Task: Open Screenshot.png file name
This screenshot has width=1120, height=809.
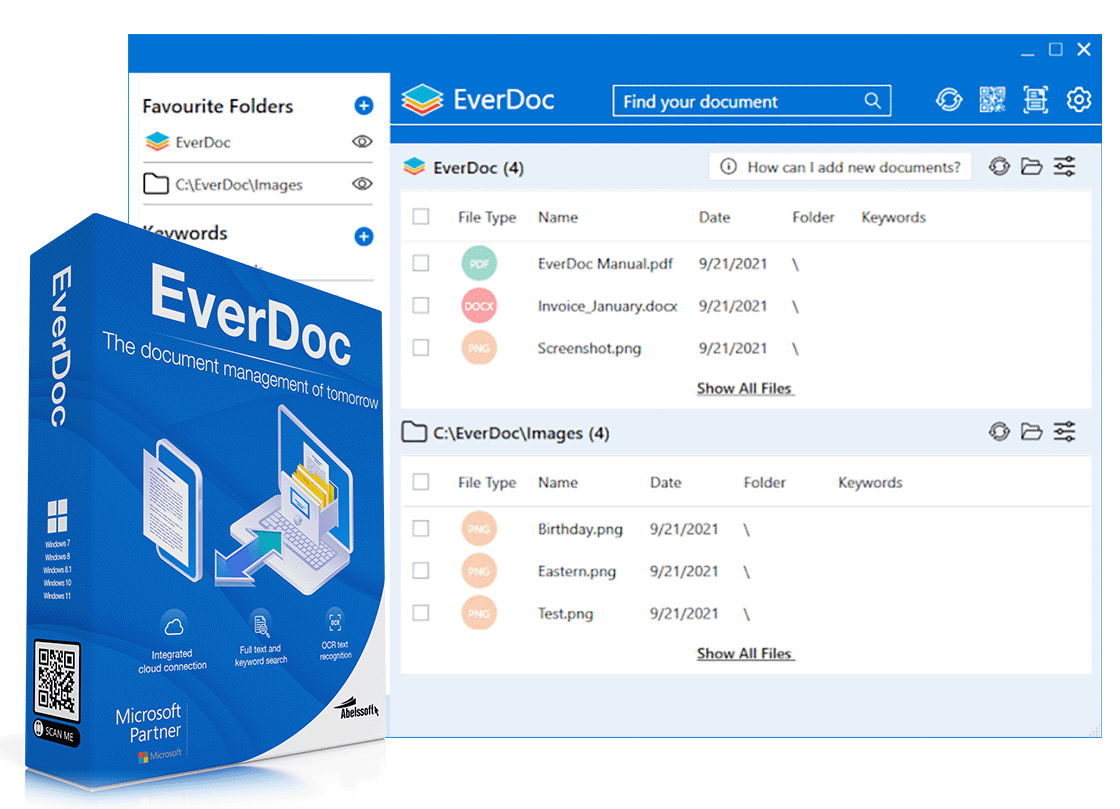Action: click(589, 348)
